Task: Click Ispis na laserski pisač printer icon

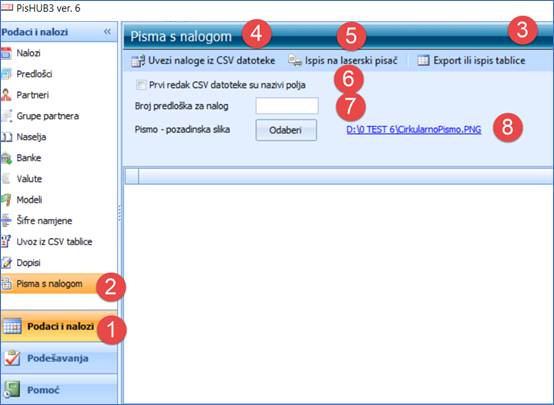Action: [295, 60]
